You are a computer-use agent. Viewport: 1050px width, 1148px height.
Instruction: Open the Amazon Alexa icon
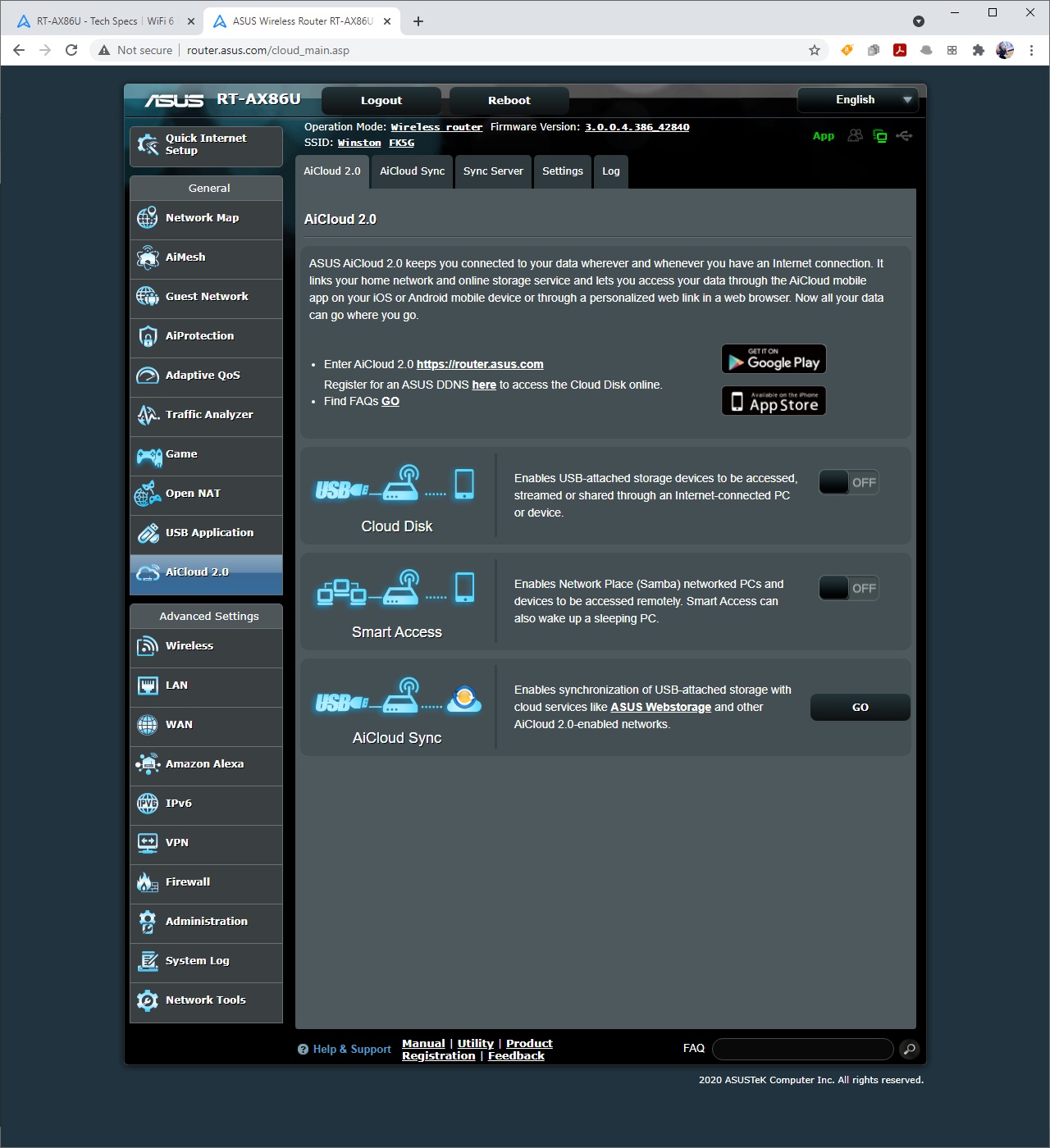(x=148, y=764)
